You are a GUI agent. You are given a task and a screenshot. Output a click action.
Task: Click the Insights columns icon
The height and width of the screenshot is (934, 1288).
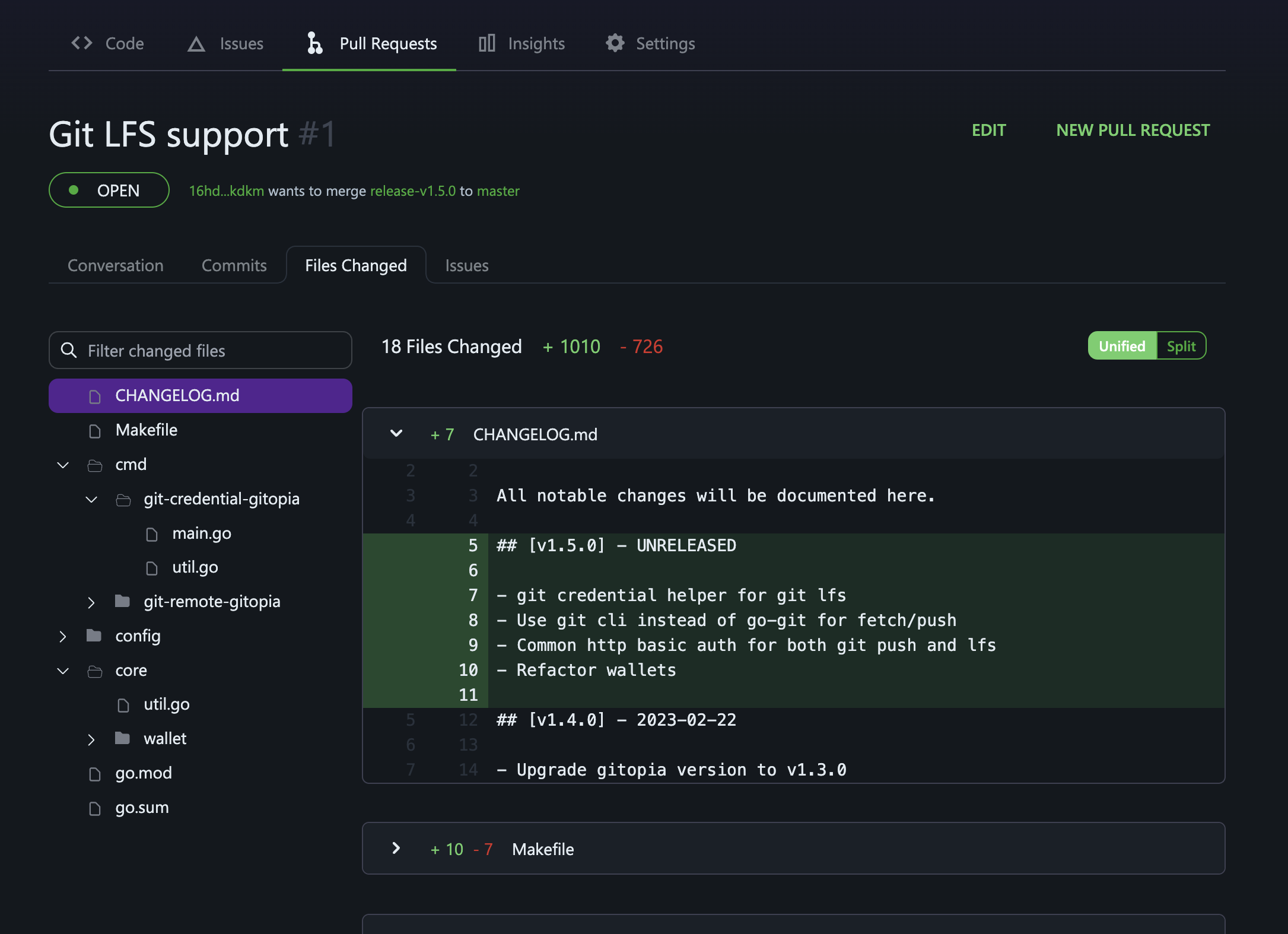486,43
